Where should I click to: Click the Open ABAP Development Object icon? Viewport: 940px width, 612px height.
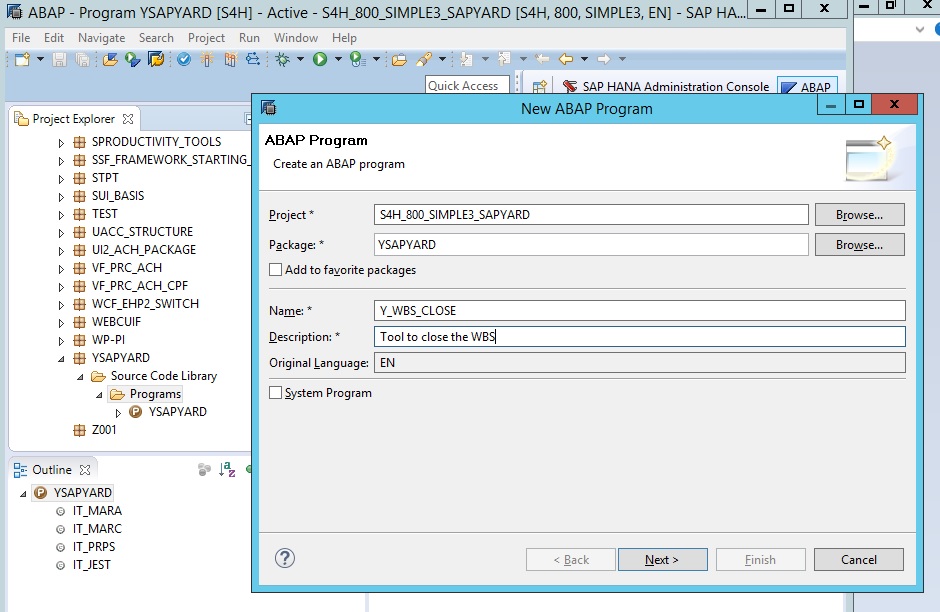point(110,59)
